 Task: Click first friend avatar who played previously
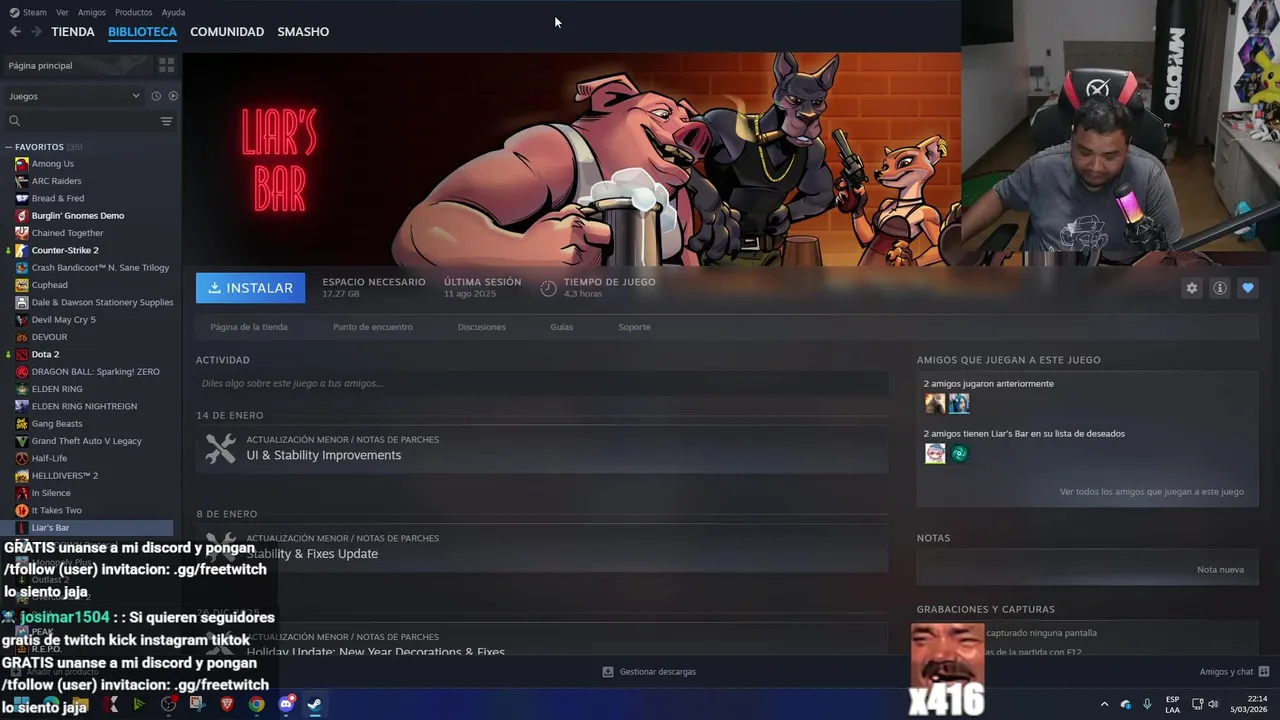[935, 404]
